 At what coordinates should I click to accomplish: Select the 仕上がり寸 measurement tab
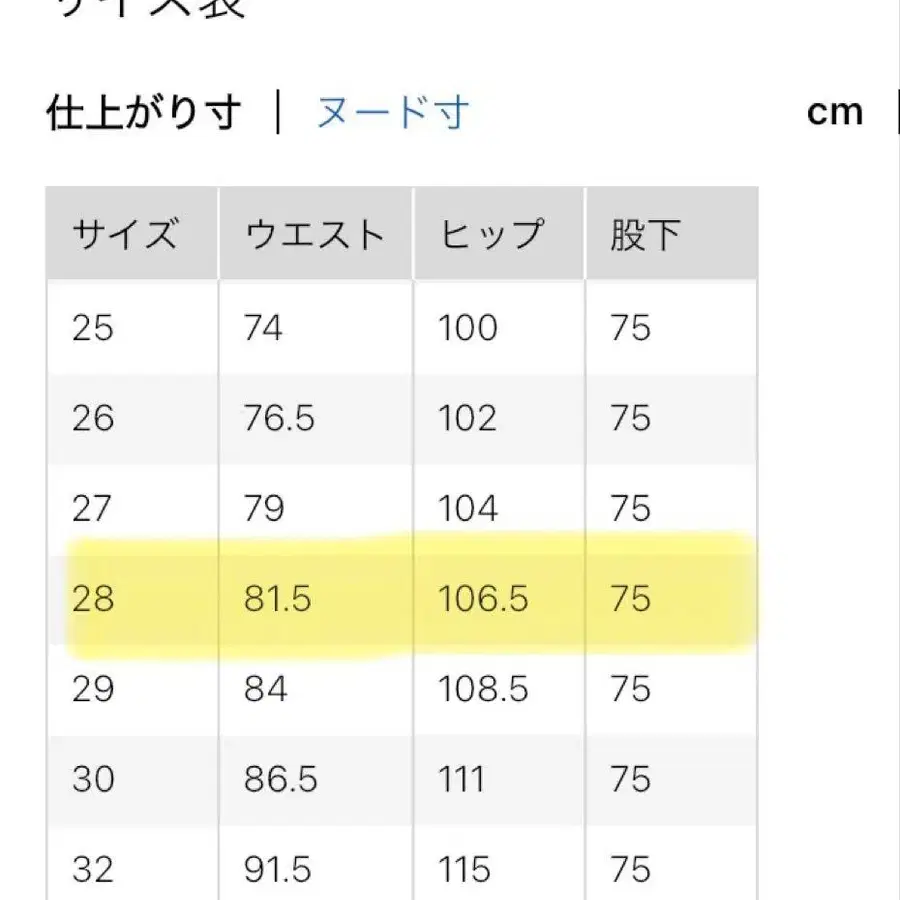[x=145, y=111]
